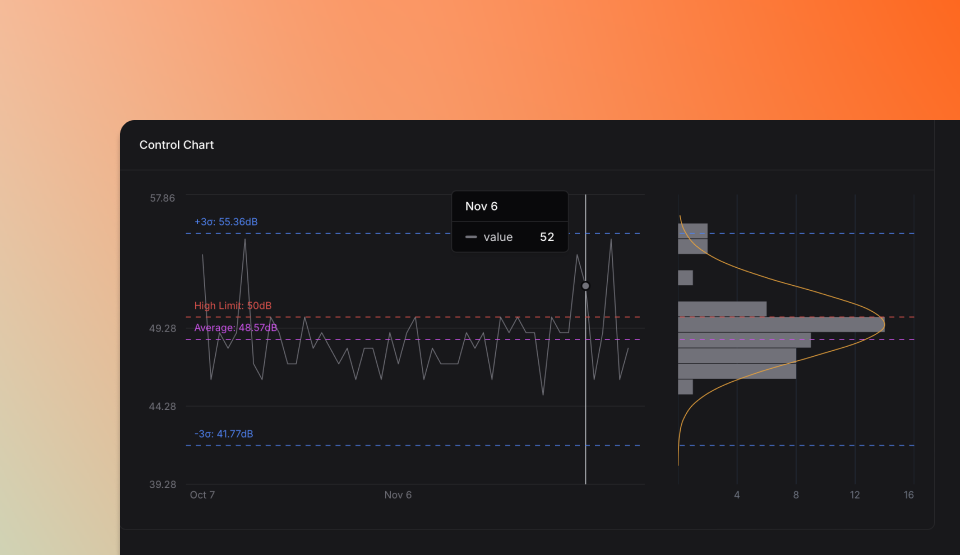
Task: Click the histogram axis label 4
Action: pos(737,495)
